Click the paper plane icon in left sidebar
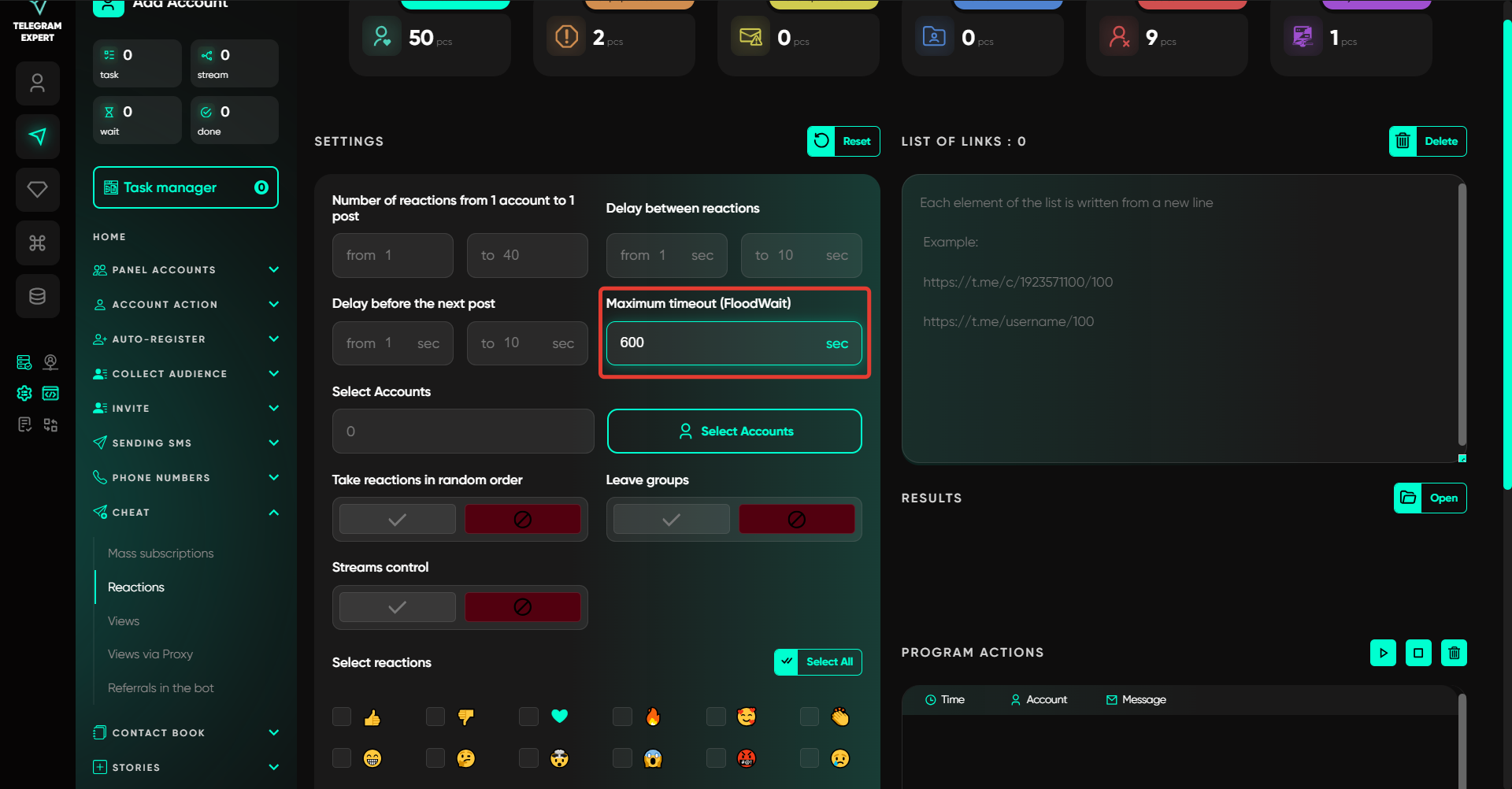 coord(37,136)
